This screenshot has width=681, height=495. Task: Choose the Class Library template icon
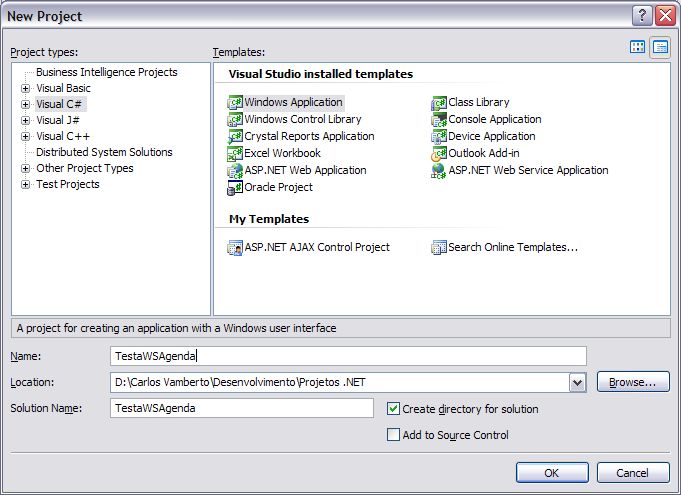click(439, 102)
